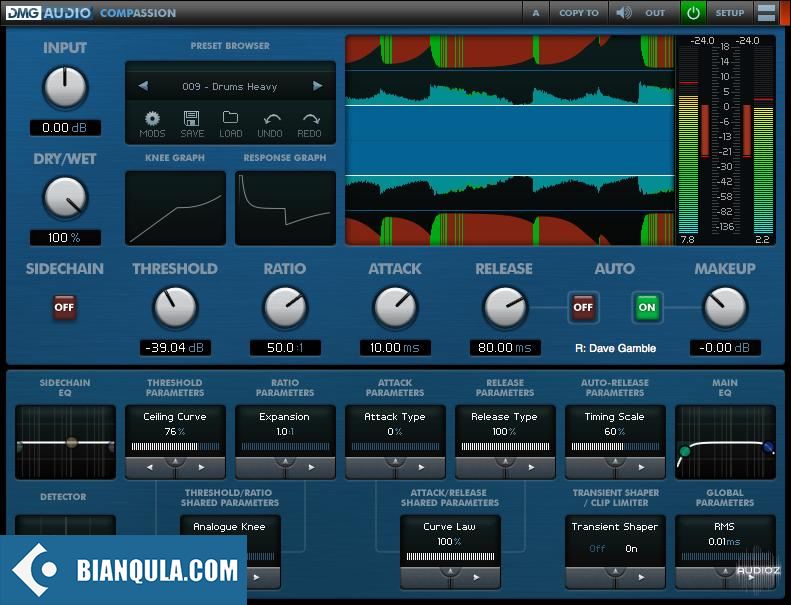
Task: Click next arrow under Attack Type
Action: pyautogui.click(x=421, y=467)
